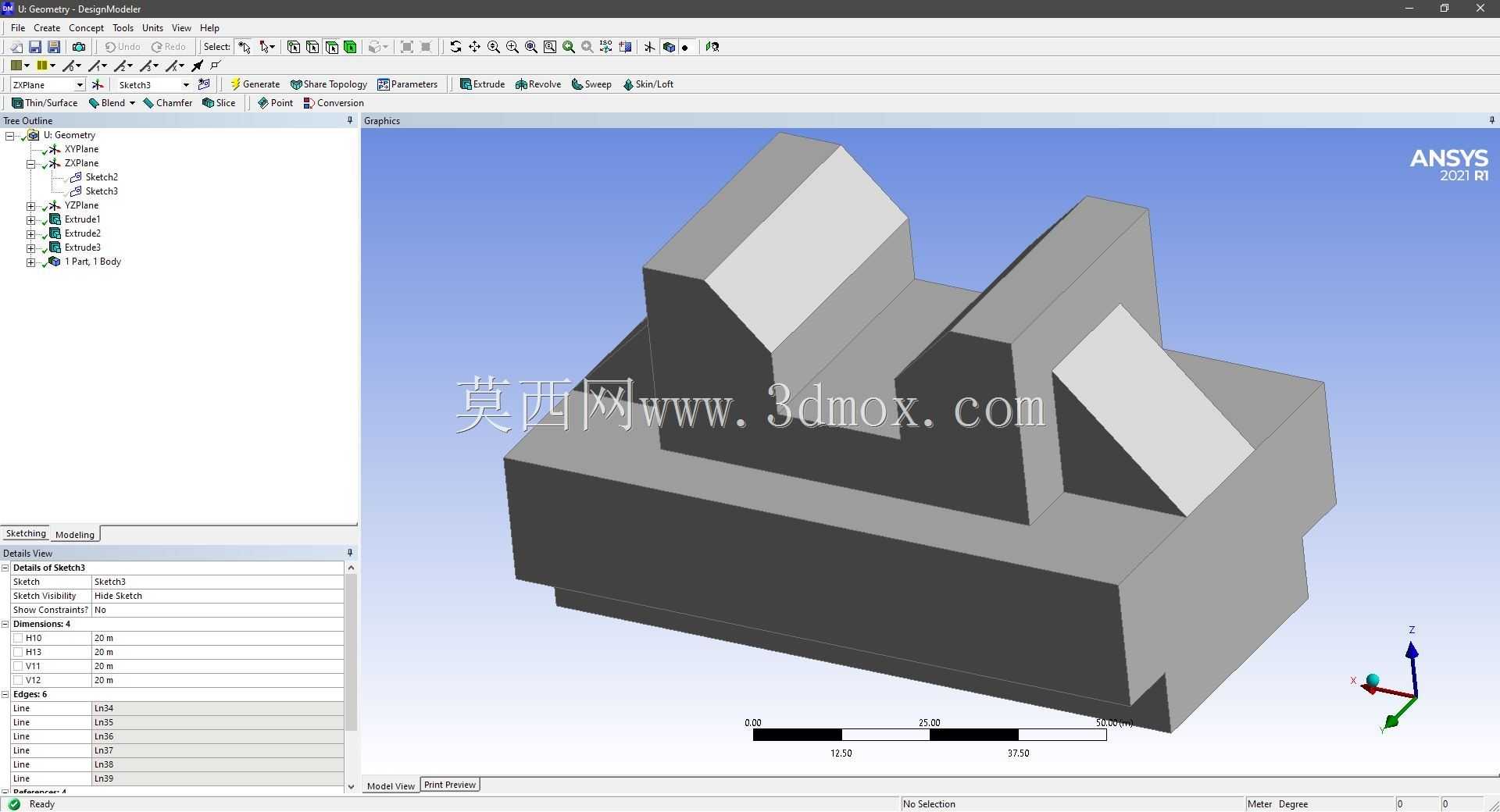The image size is (1500, 812).
Task: Click the Sketch Visibility value Hide Sketch
Action: click(218, 596)
